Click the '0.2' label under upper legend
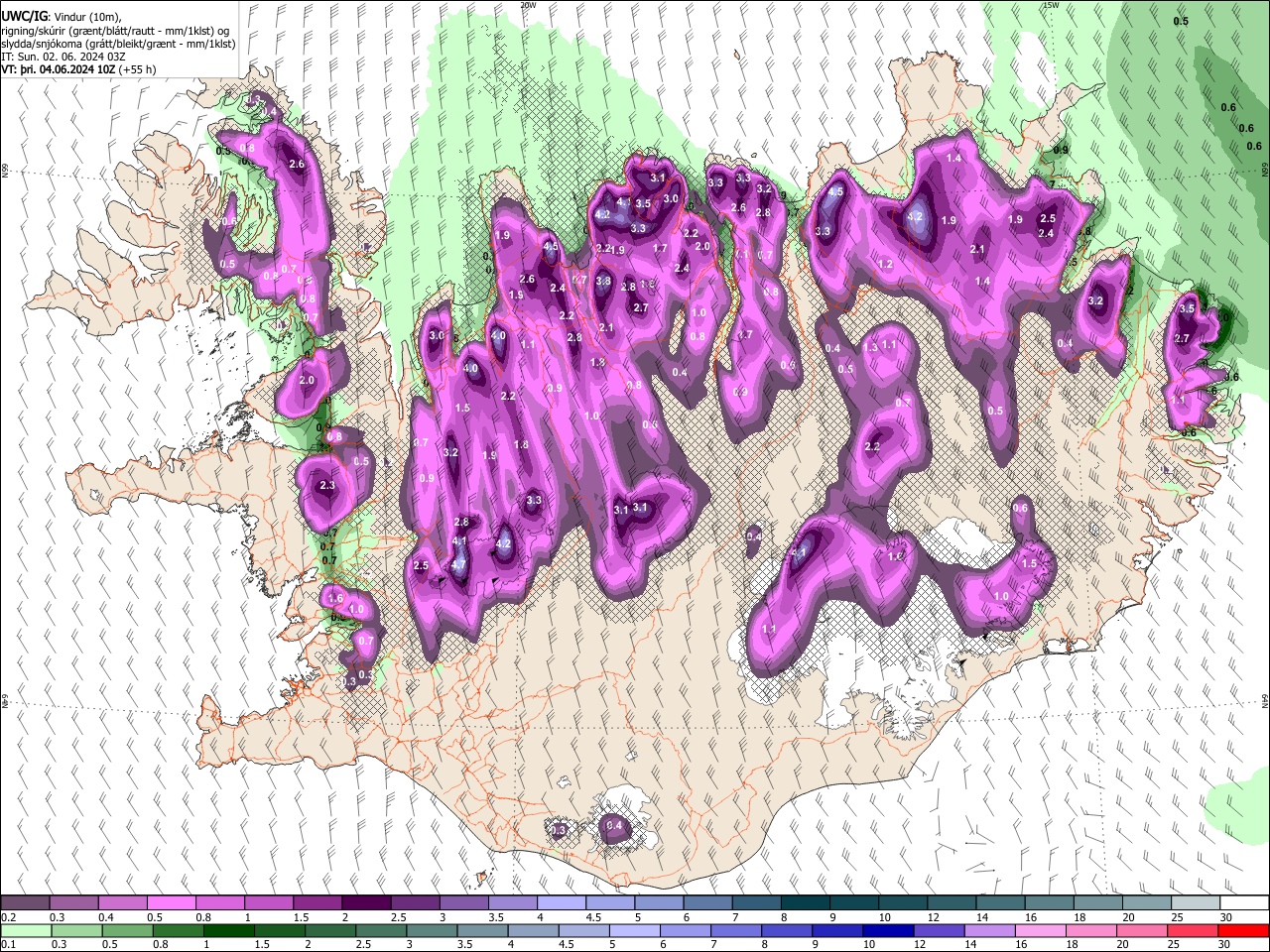The height and width of the screenshot is (952, 1270). point(8,917)
